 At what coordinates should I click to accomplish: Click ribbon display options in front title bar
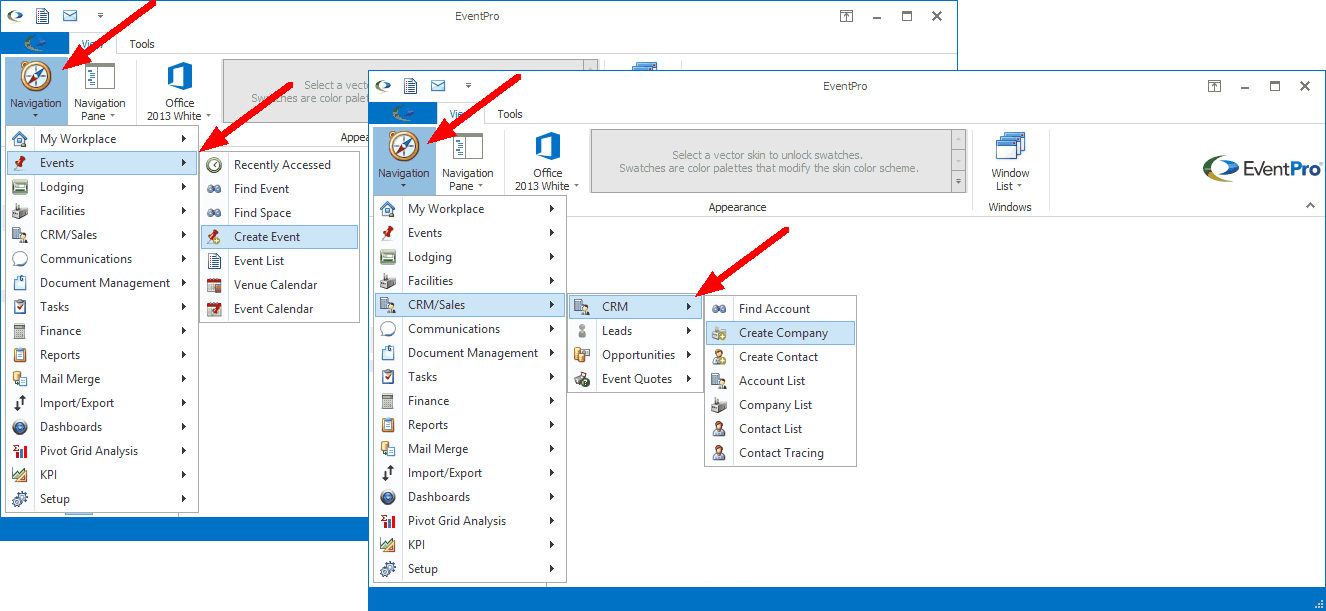(1214, 86)
